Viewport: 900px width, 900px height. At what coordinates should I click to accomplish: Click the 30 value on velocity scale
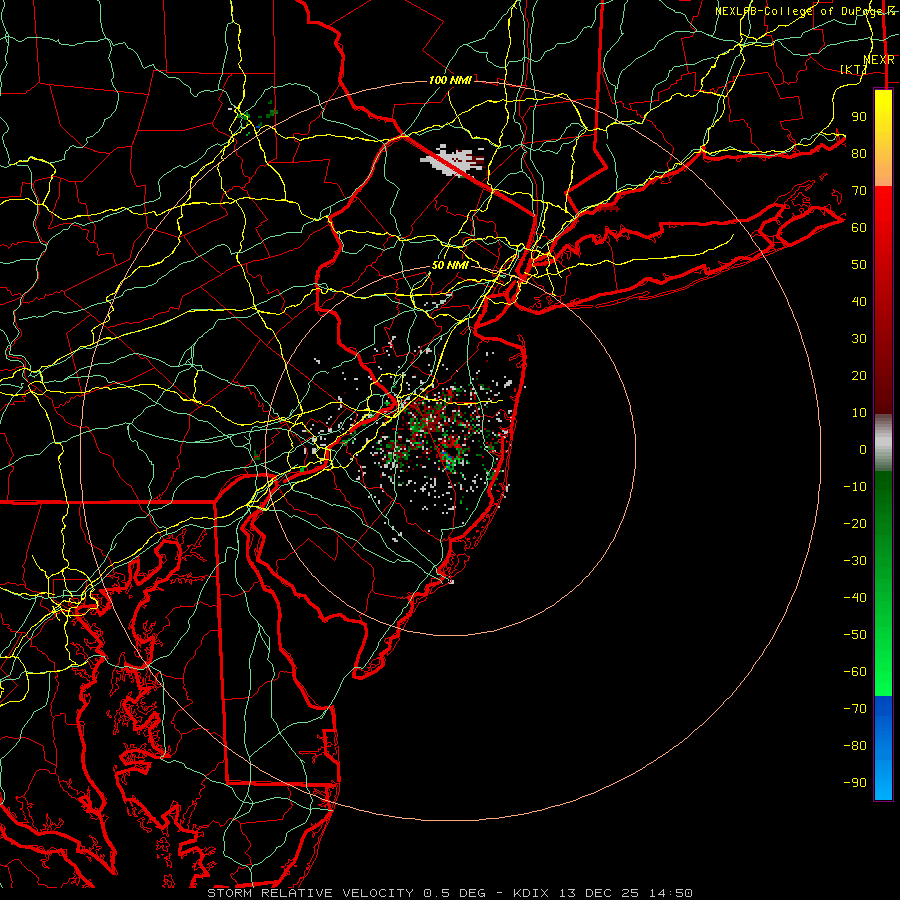859,339
